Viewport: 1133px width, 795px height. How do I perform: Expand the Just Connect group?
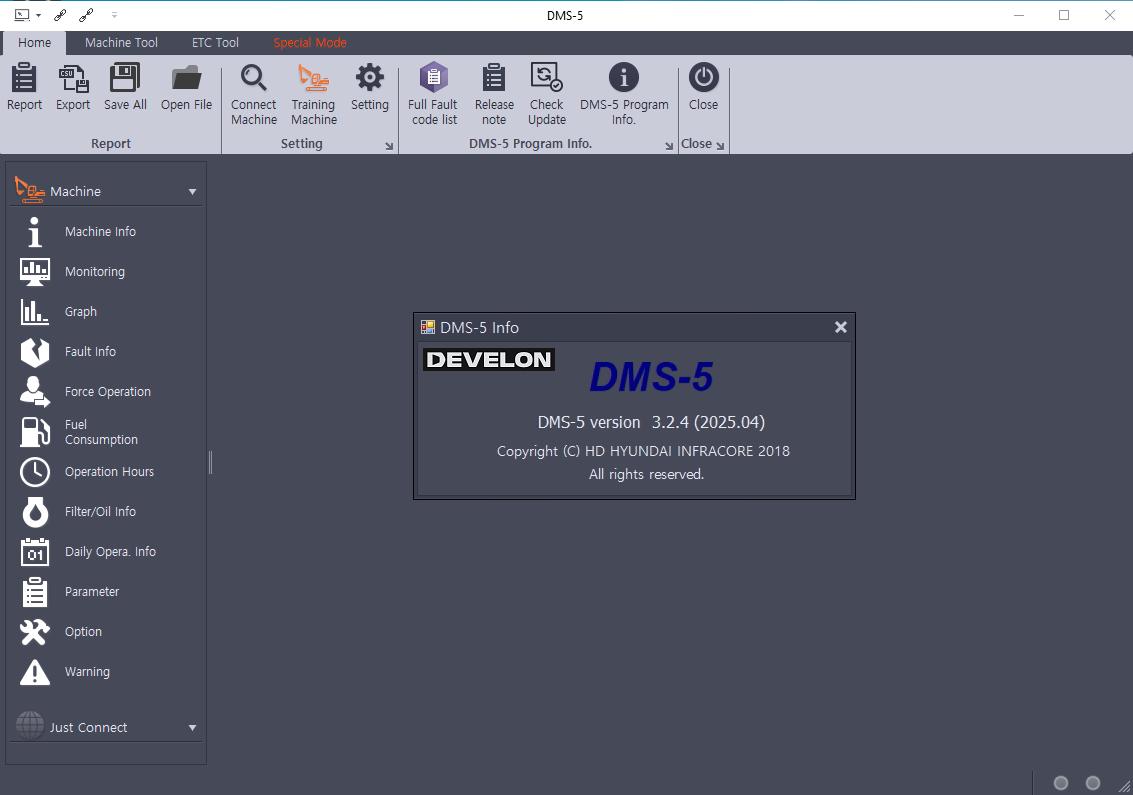point(192,728)
